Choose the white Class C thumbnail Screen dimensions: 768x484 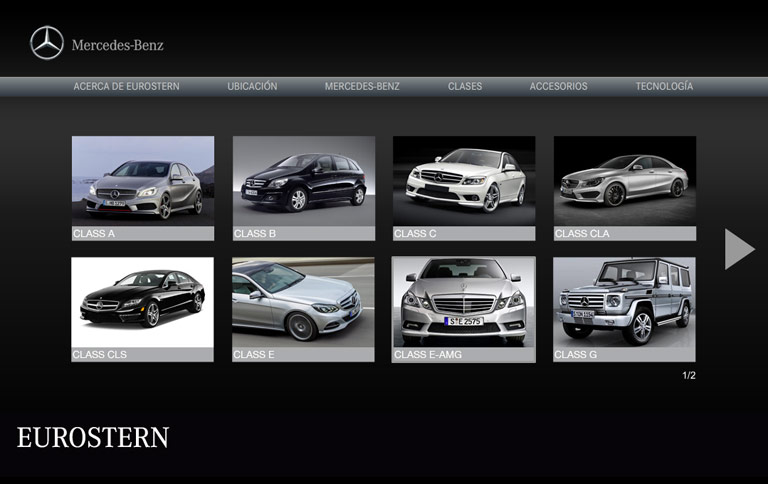(x=464, y=181)
